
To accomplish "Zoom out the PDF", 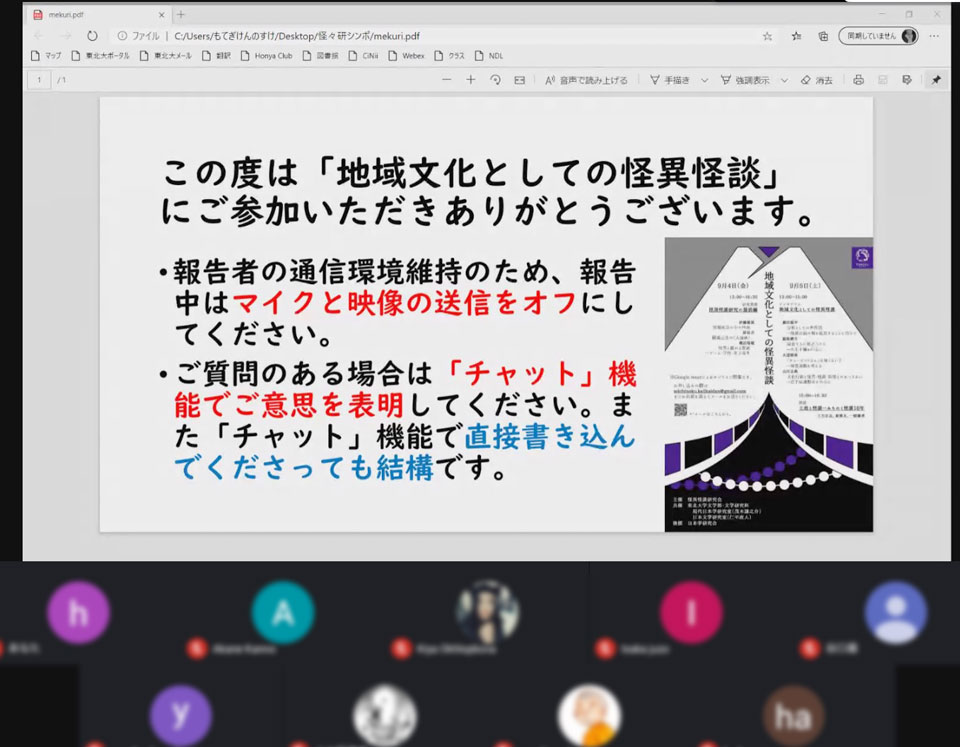I will pos(446,80).
